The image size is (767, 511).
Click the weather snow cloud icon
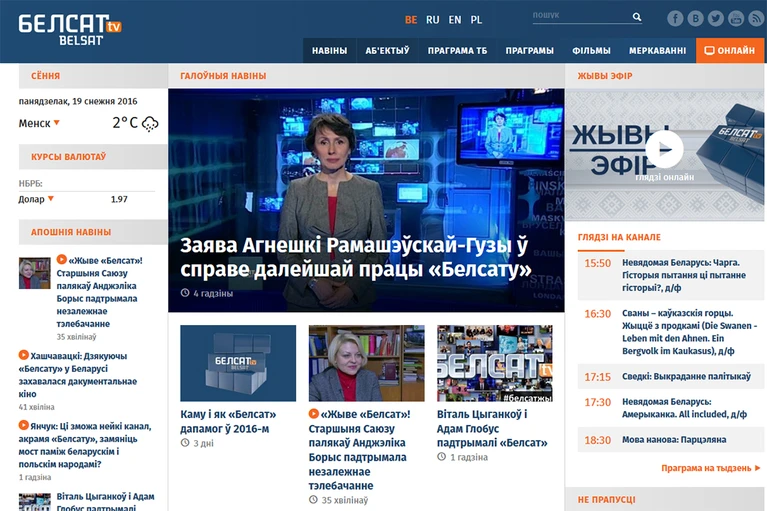tap(150, 124)
